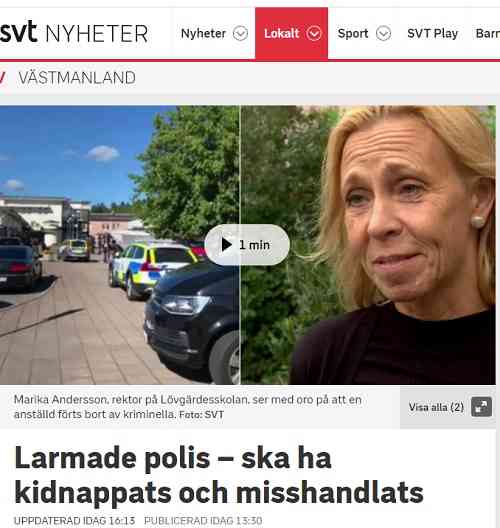Click the red slash icon beside Västmanland
This screenshot has width=500, height=528.
point(2,78)
